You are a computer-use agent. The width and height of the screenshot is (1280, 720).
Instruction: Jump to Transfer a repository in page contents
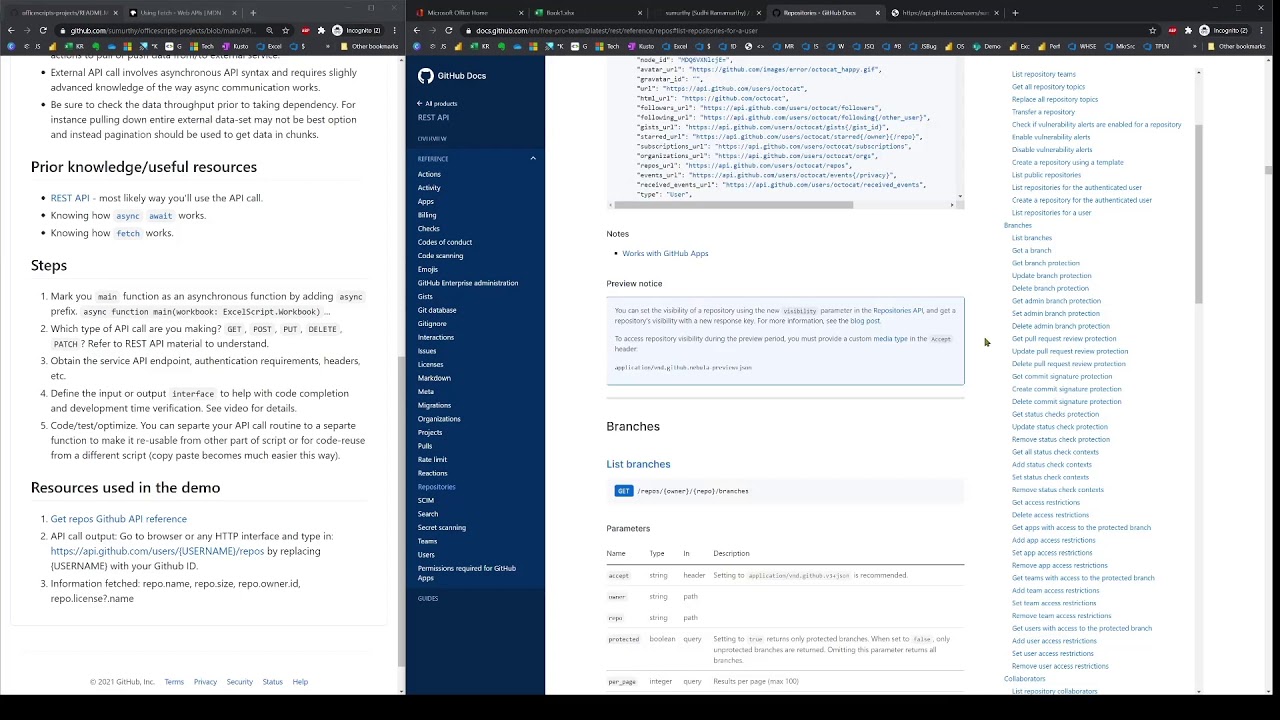tap(1043, 112)
